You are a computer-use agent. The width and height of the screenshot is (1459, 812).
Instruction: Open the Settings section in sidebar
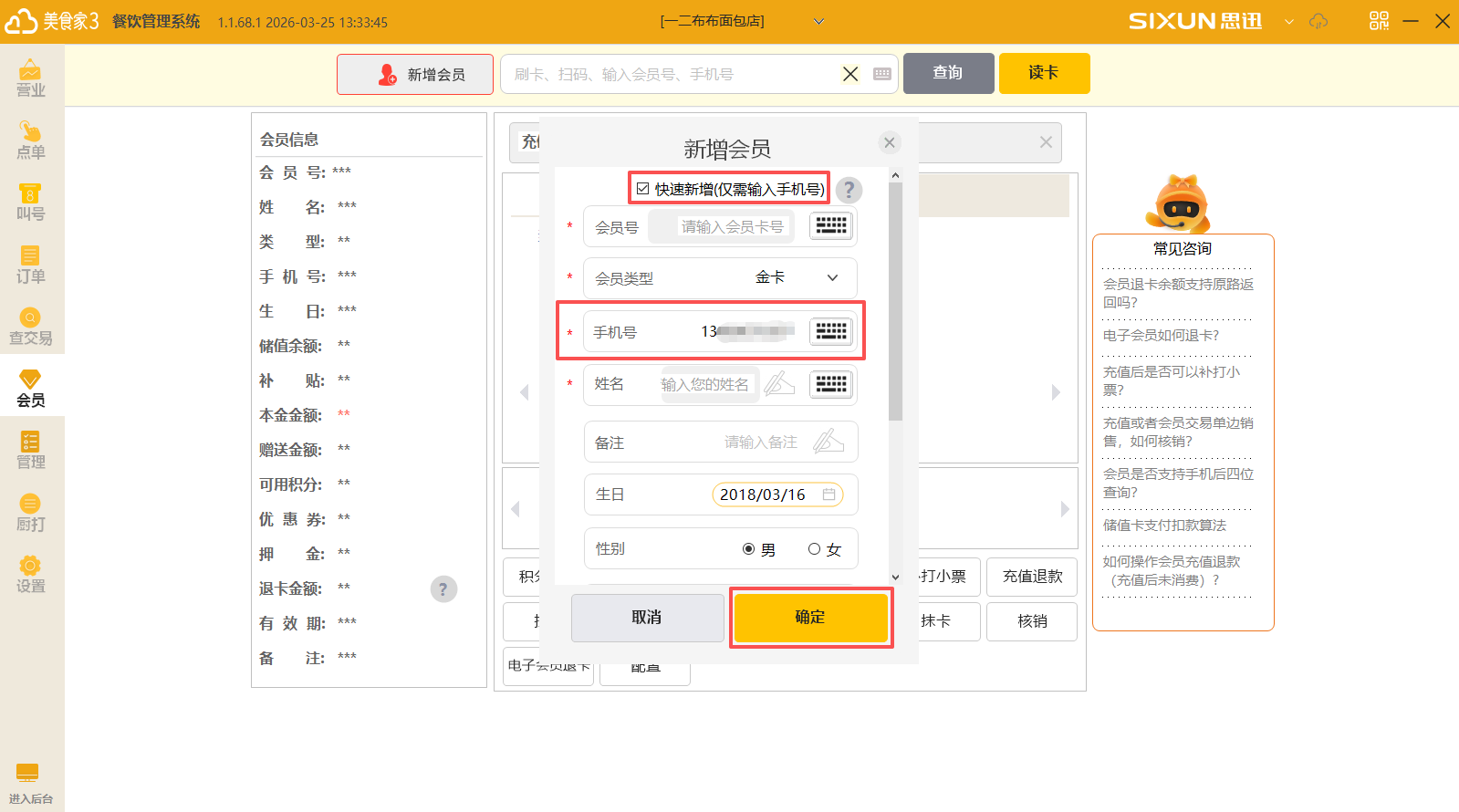coord(31,575)
